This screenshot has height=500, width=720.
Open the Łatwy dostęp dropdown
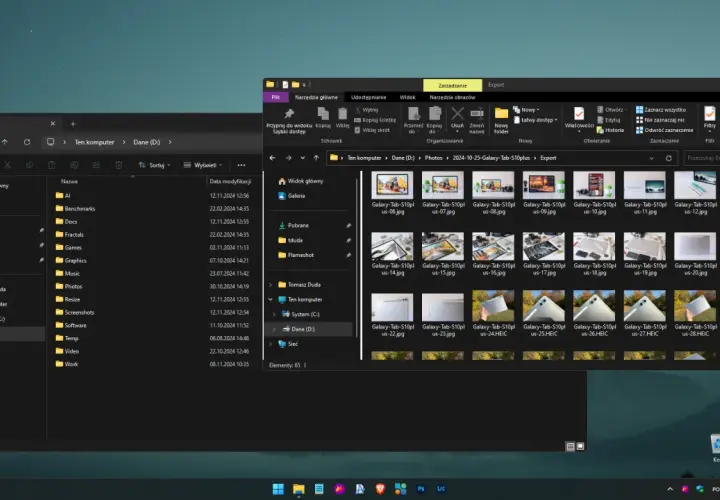(x=535, y=120)
